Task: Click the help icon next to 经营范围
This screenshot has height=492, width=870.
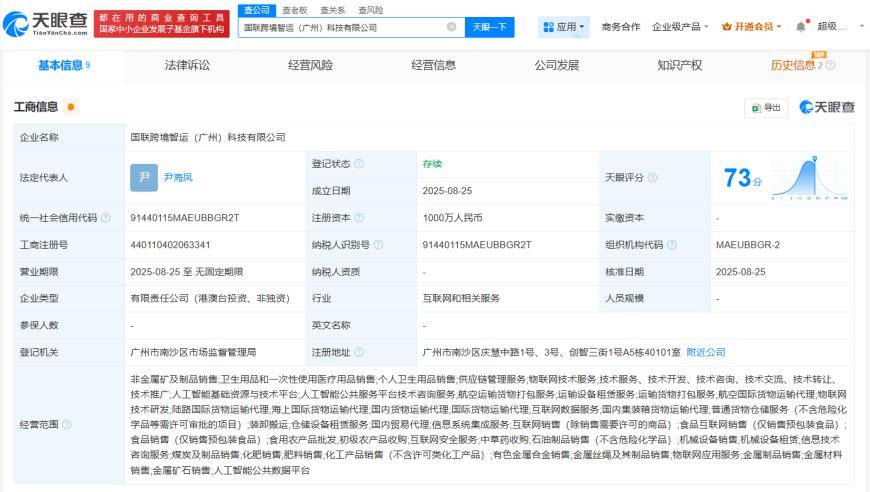Action: click(67, 424)
